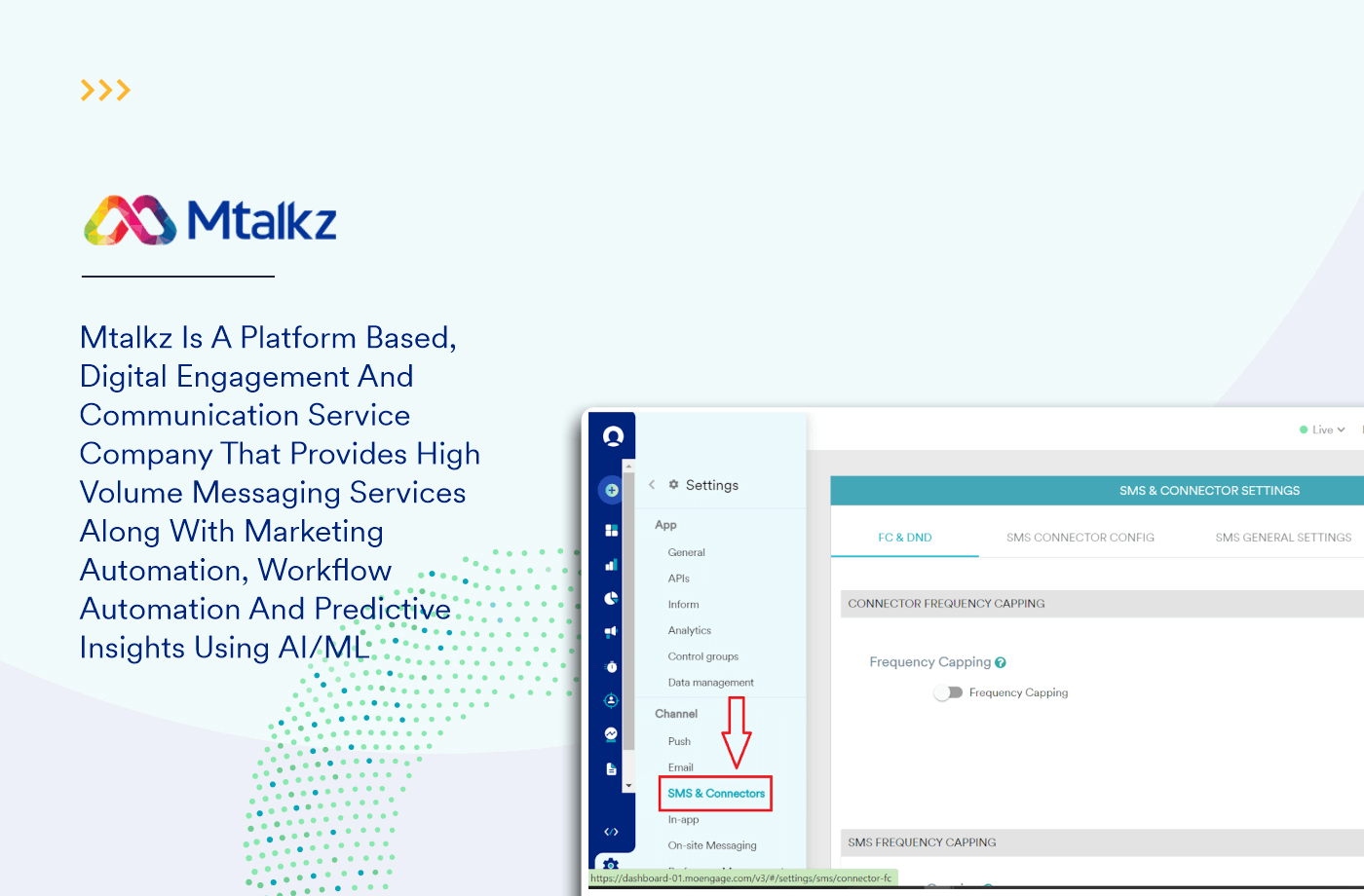This screenshot has height=896, width=1364.
Task: Select SMS & Connectors channel settings
Action: (716, 794)
